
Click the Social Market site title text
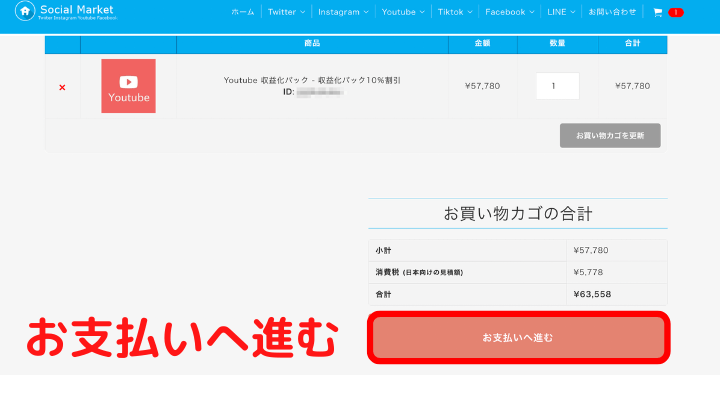(77, 9)
